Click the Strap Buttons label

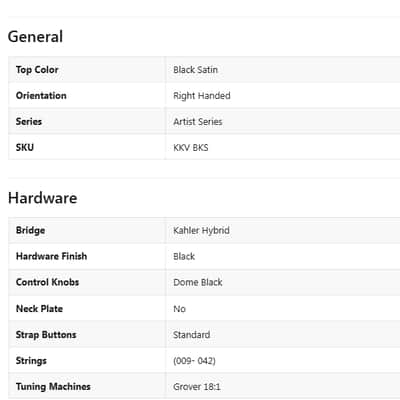click(x=46, y=335)
